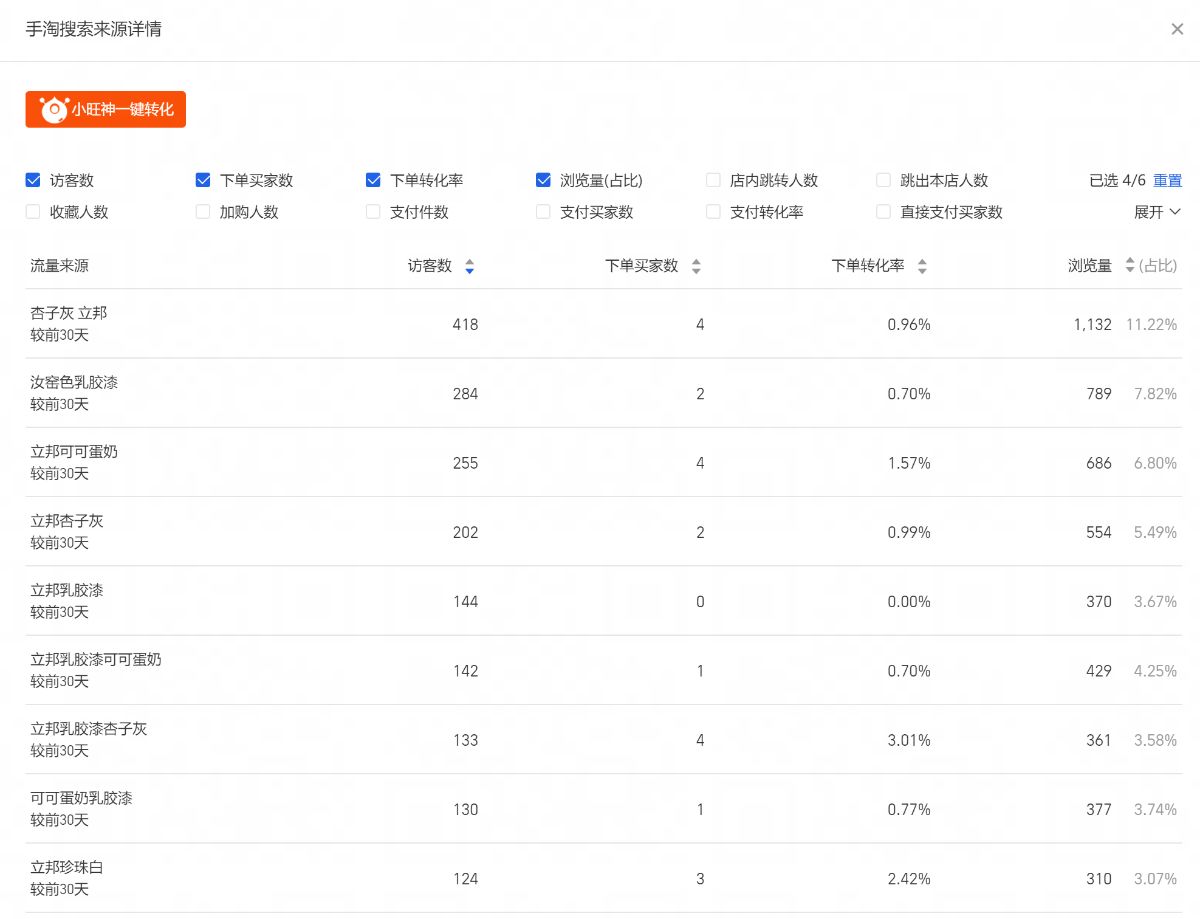Viewport: 1200px width, 919px height.
Task: Uncheck the 访客数 checkbox
Action: point(33,180)
